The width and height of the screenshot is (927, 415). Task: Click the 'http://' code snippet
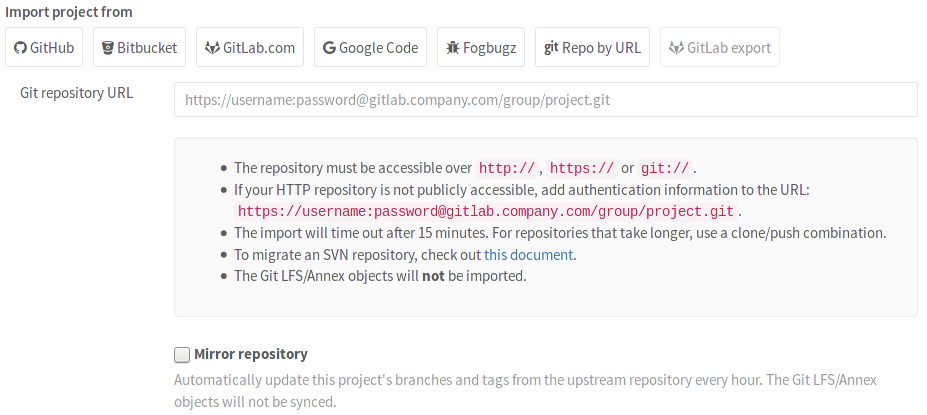pyautogui.click(x=508, y=168)
